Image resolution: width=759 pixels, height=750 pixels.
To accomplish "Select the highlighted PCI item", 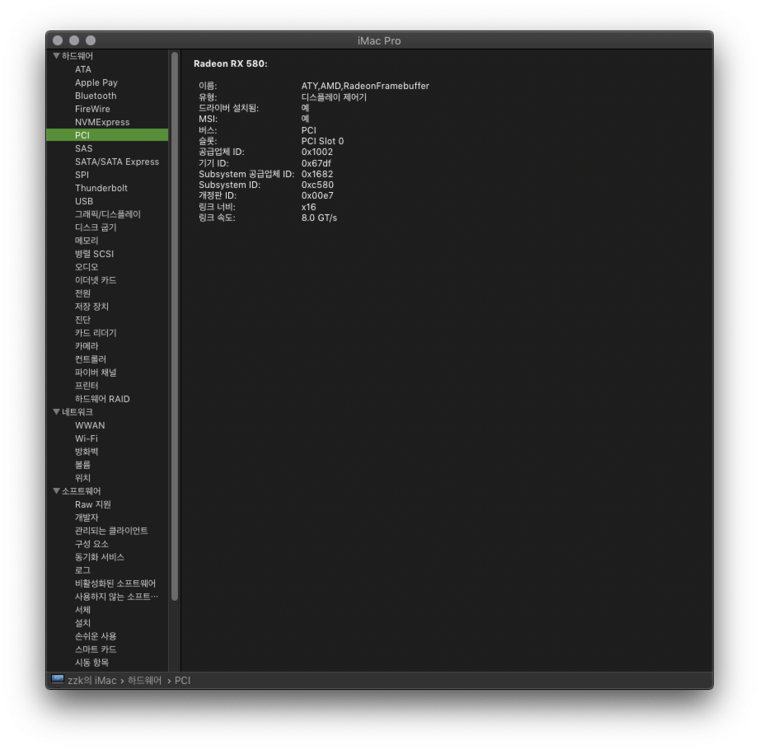I will (x=107, y=135).
